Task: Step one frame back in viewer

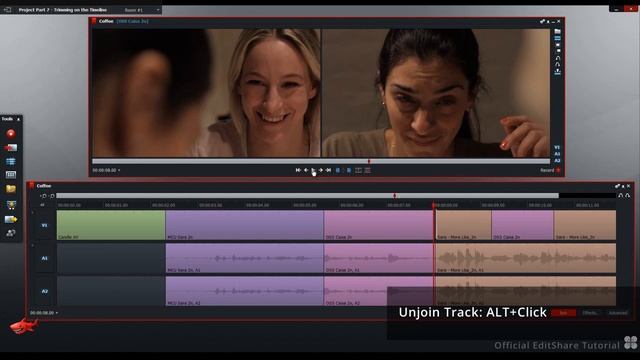Action: click(x=306, y=170)
